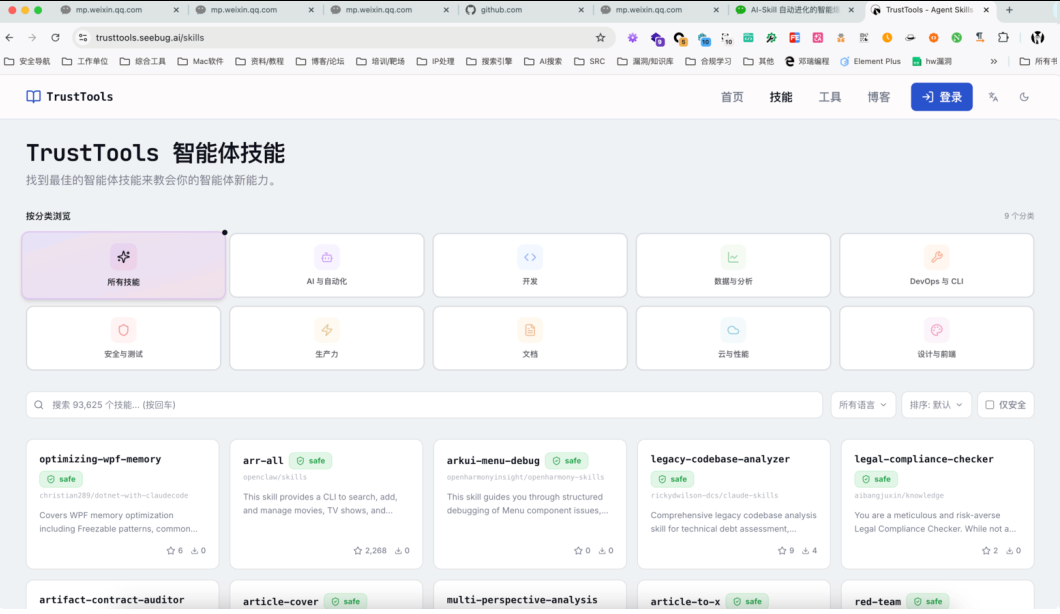Open the 设计与前端 palette category
The width and height of the screenshot is (1060, 614).
pyautogui.click(x=936, y=338)
